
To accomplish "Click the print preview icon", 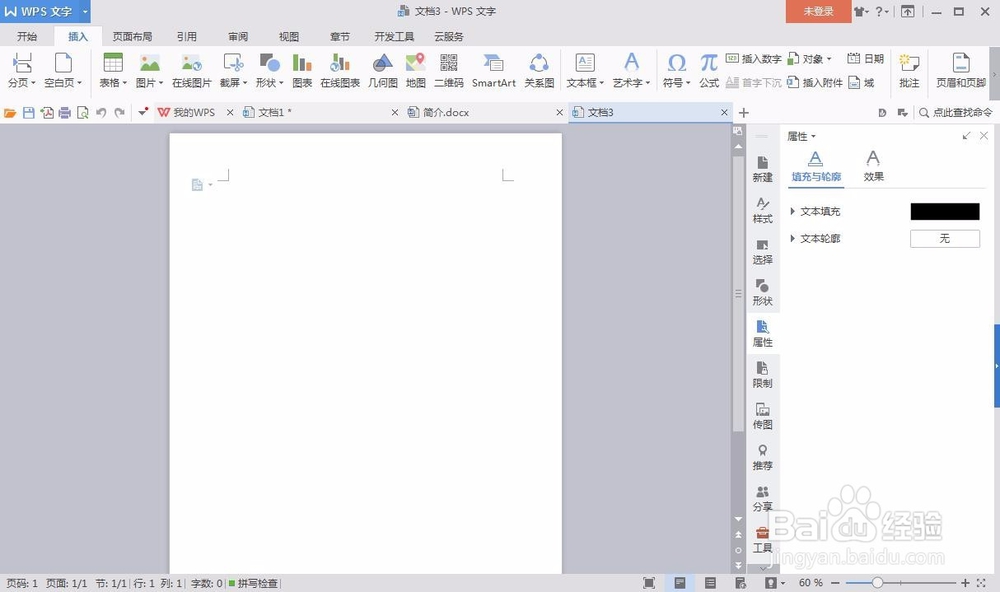I will point(83,113).
